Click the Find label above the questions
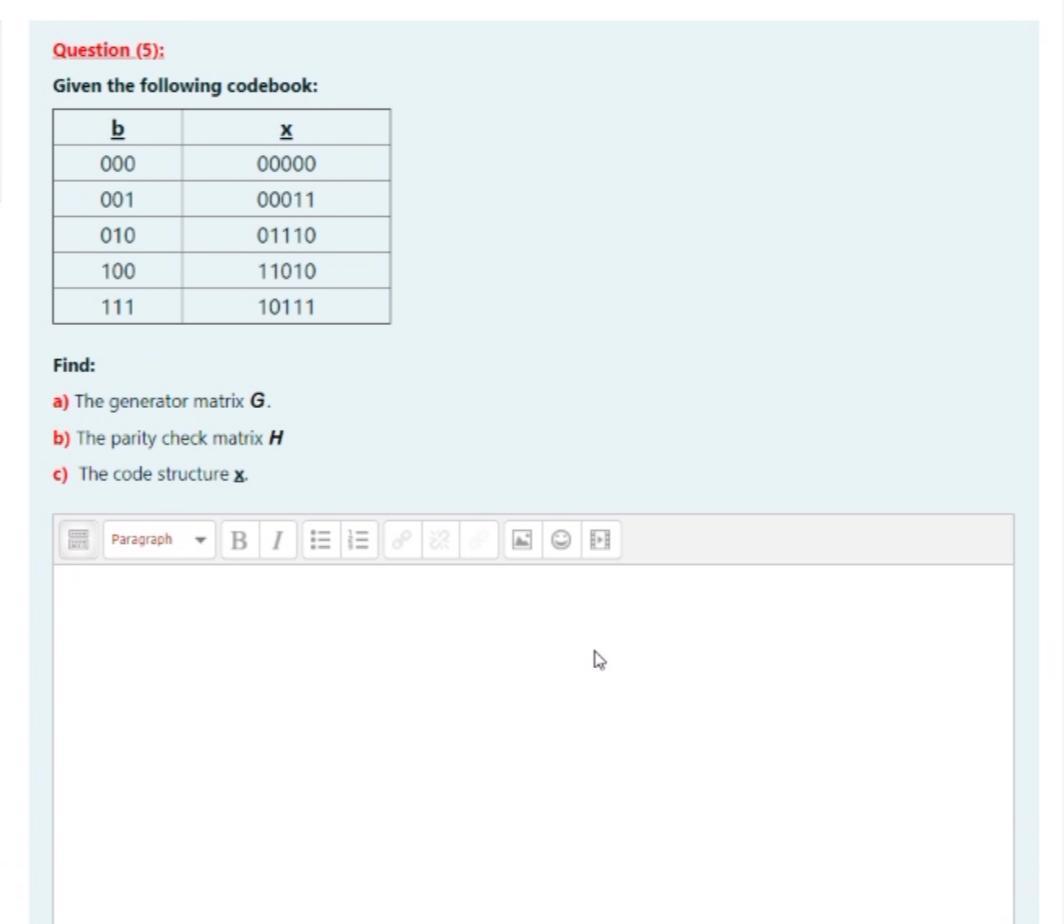Viewport: 1064px width, 924px height. 73,365
